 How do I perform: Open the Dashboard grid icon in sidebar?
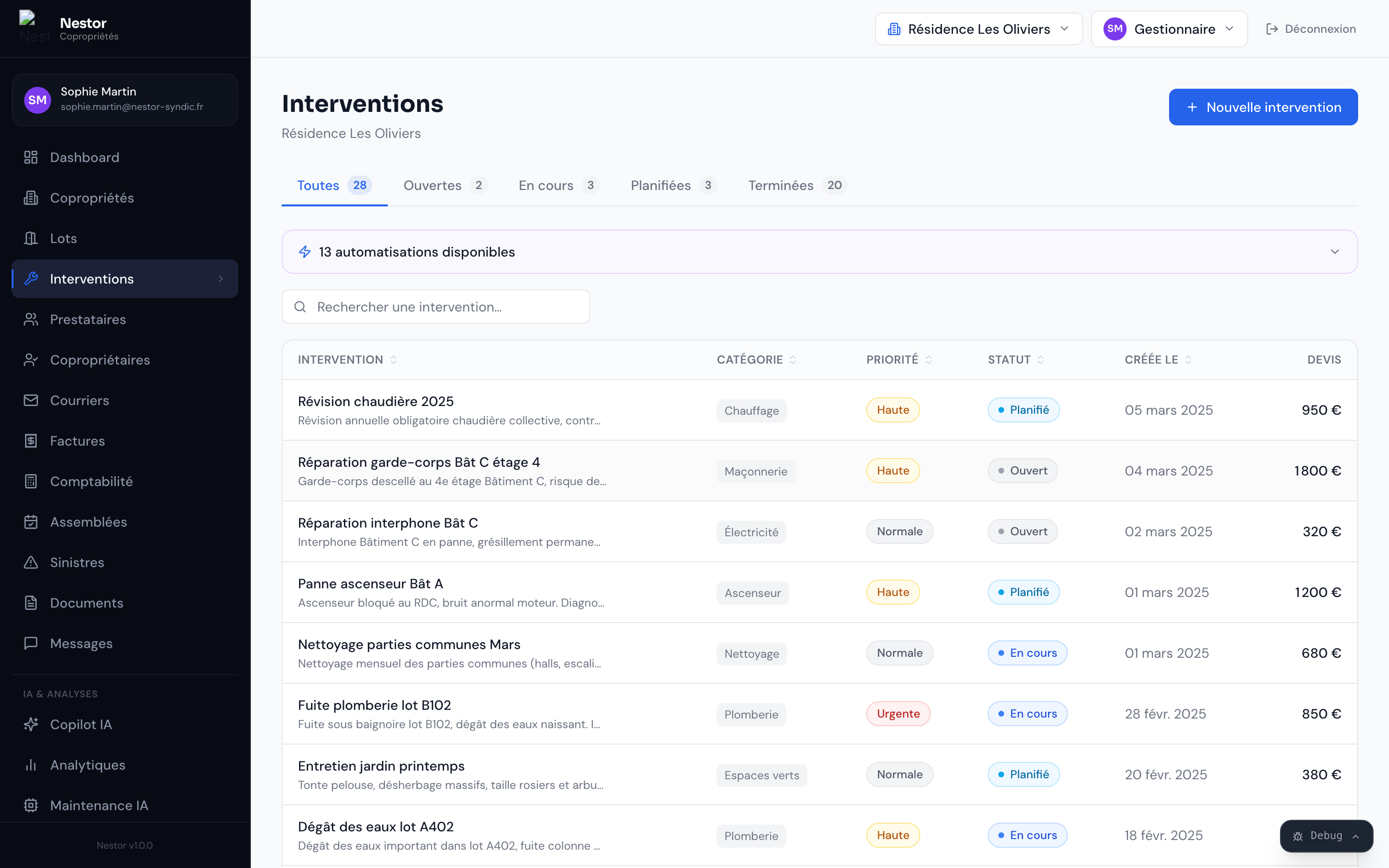31,157
